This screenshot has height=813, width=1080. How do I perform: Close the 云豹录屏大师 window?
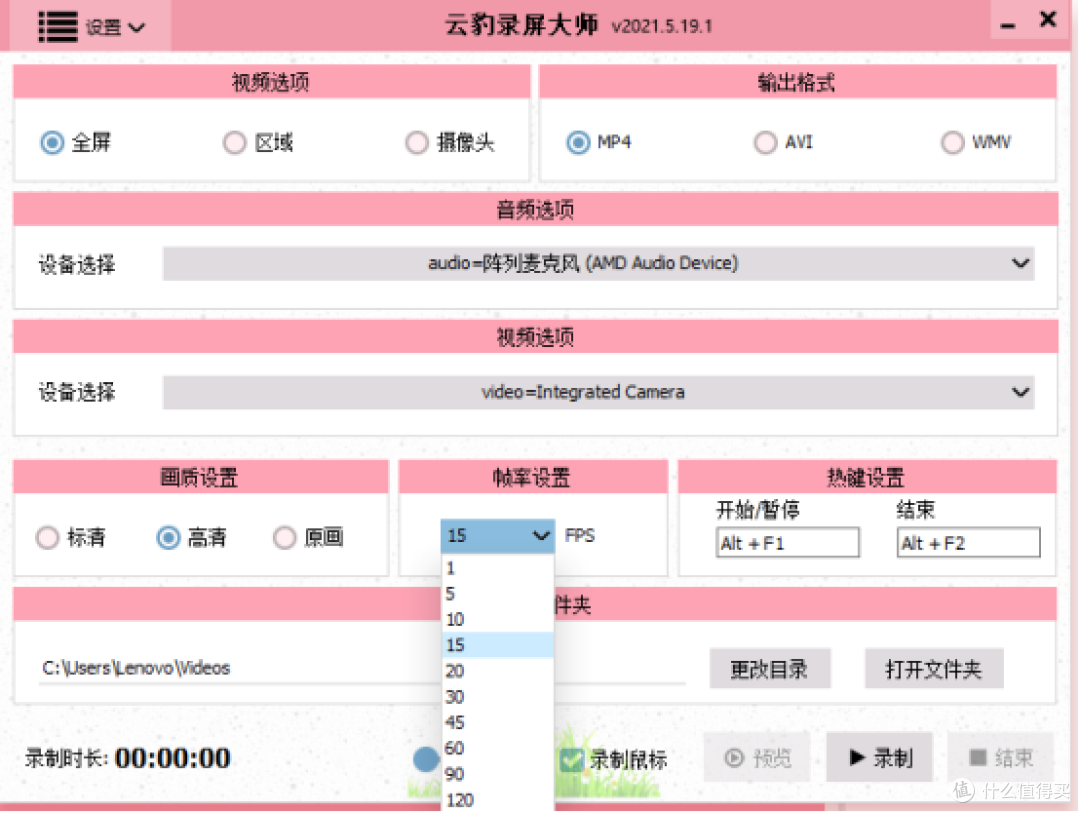[1048, 19]
